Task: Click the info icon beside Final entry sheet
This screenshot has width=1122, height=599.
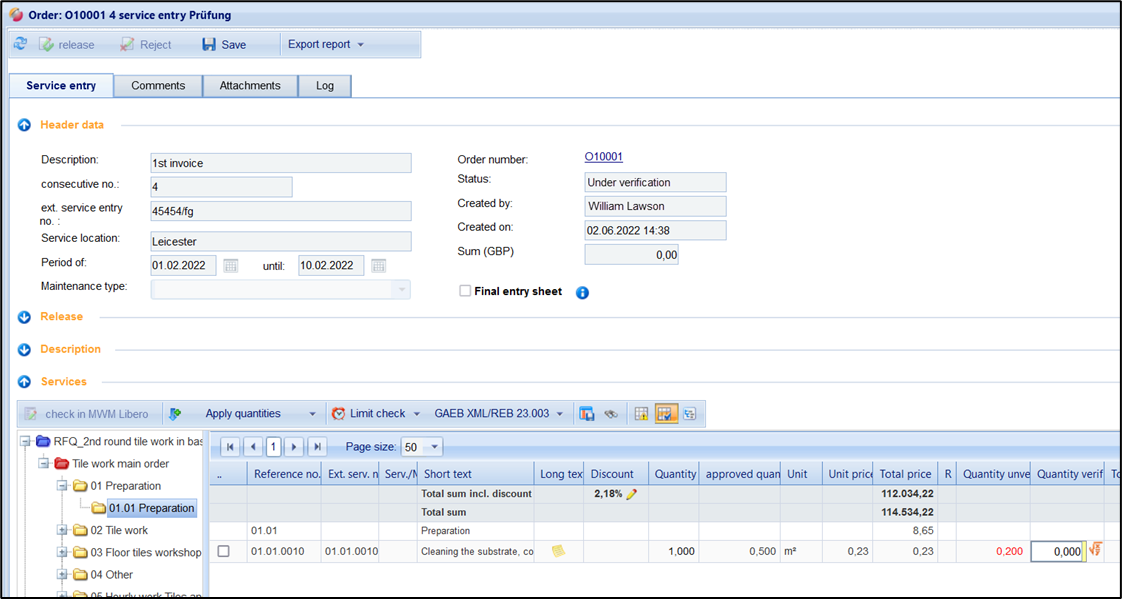Action: (582, 293)
